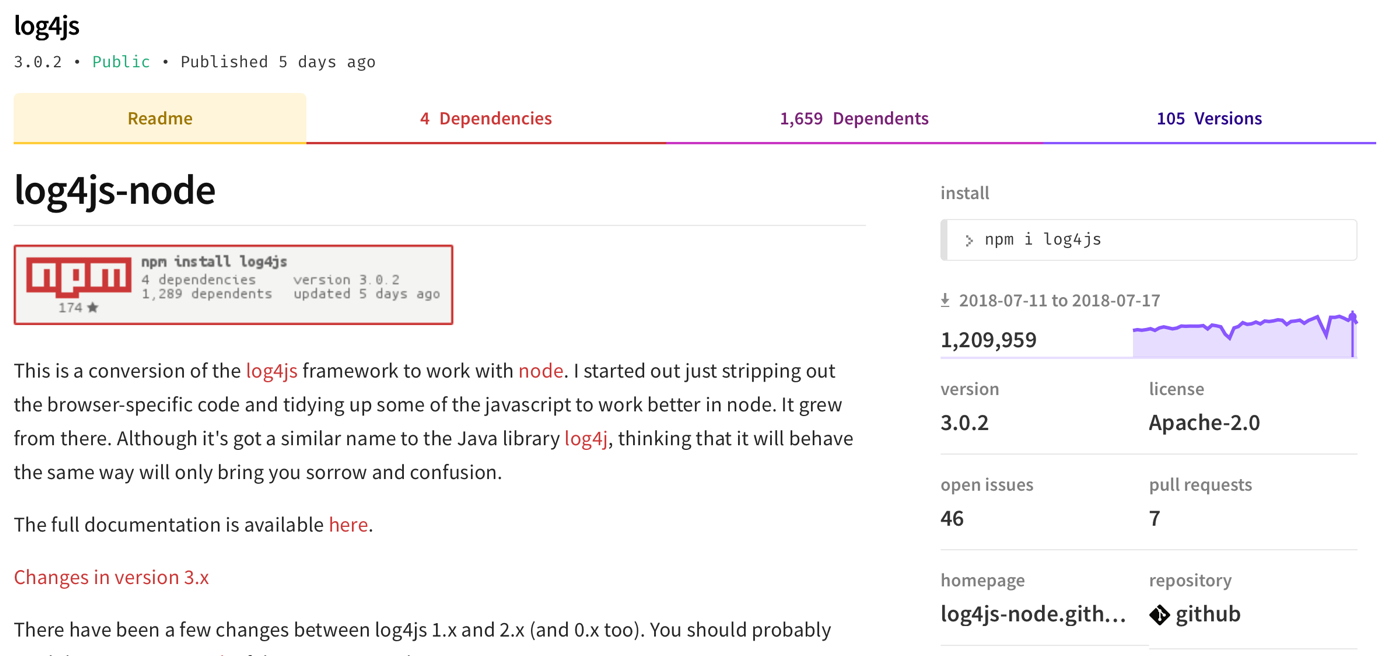Open the 105 Versions tab

point(1209,117)
